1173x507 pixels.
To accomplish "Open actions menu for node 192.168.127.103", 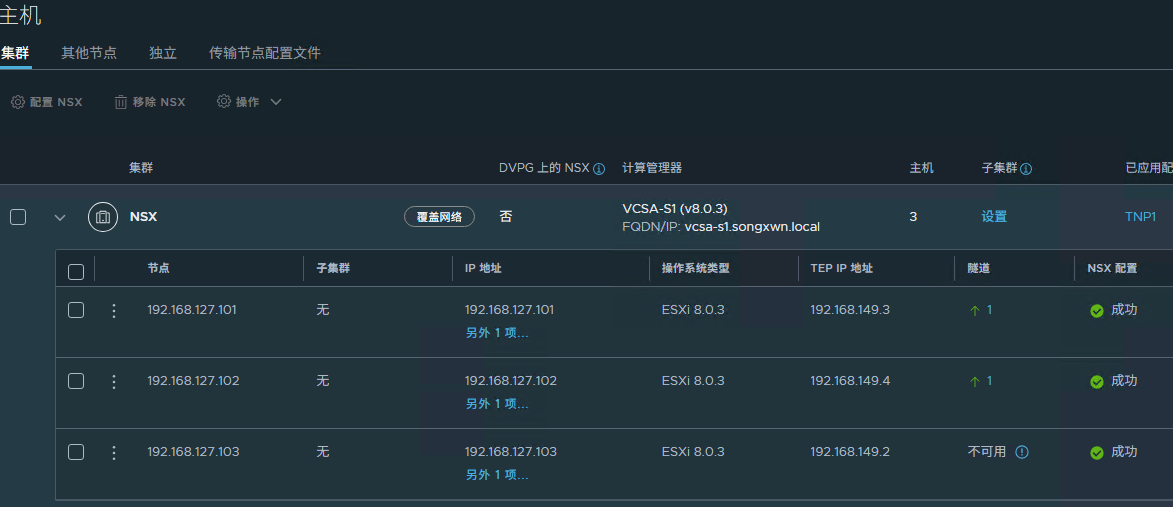I will (x=114, y=453).
